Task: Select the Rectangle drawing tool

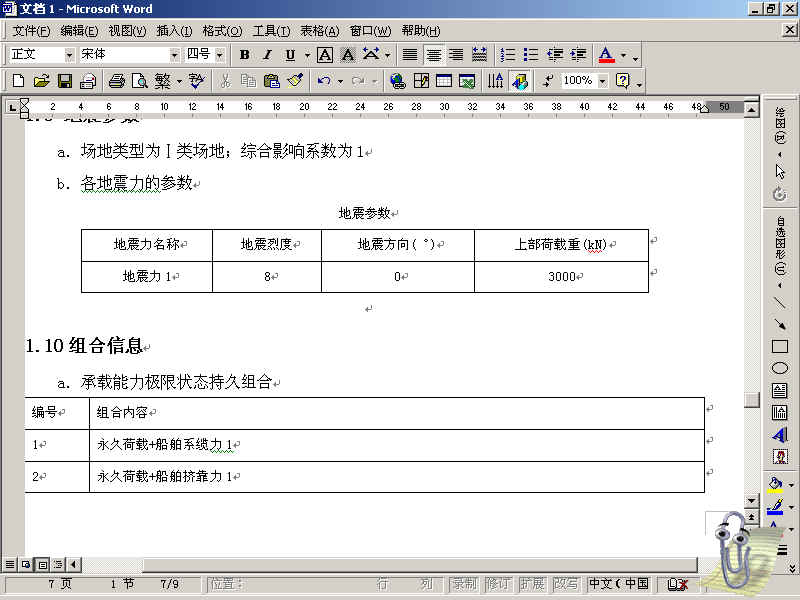Action: (780, 346)
